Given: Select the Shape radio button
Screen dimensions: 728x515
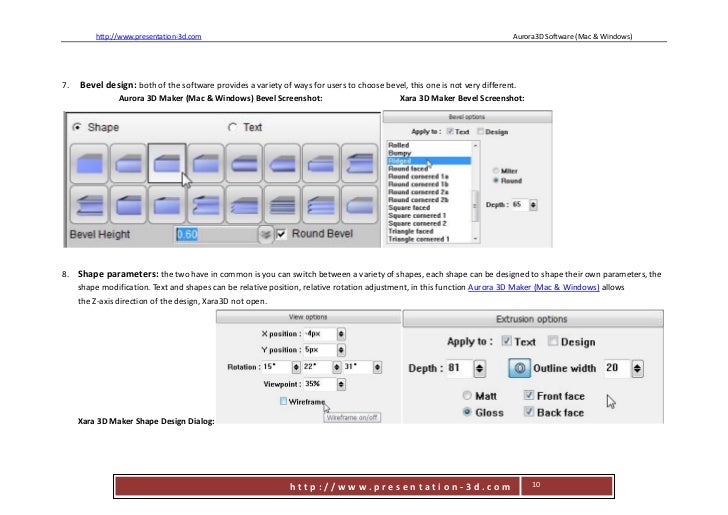Looking at the screenshot, I should pos(77,127).
